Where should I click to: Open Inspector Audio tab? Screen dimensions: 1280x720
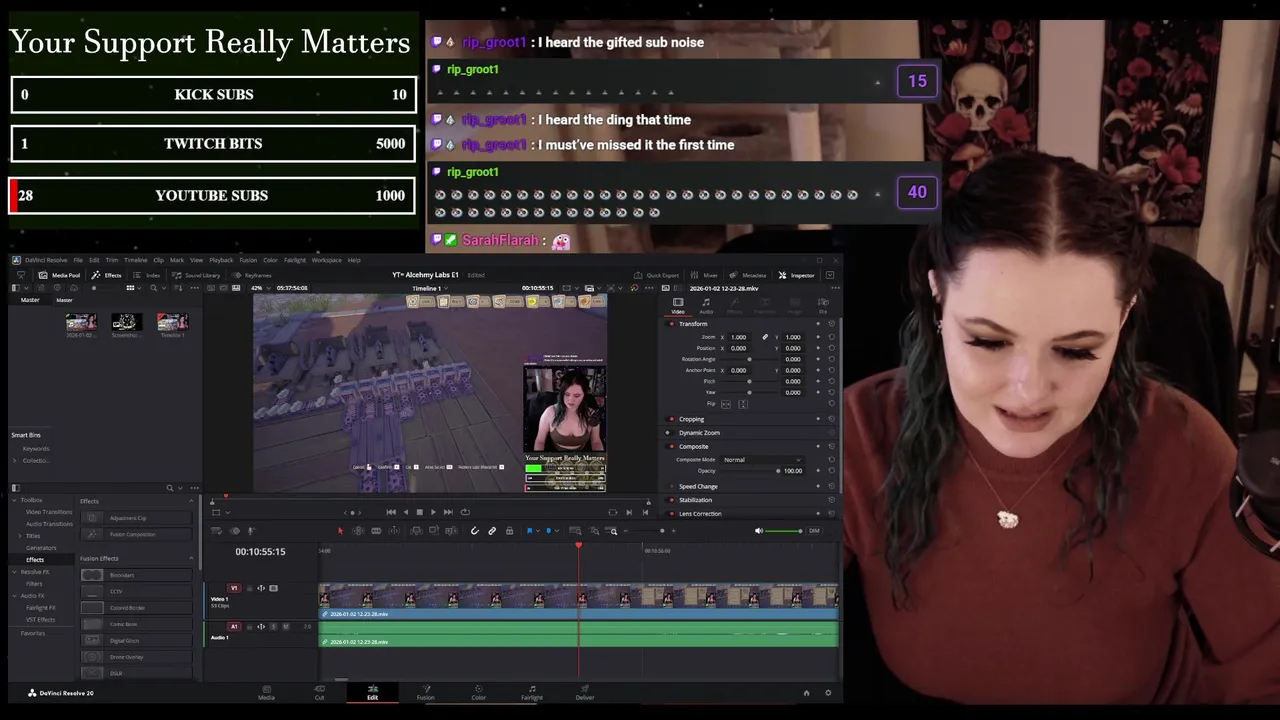tap(706, 306)
